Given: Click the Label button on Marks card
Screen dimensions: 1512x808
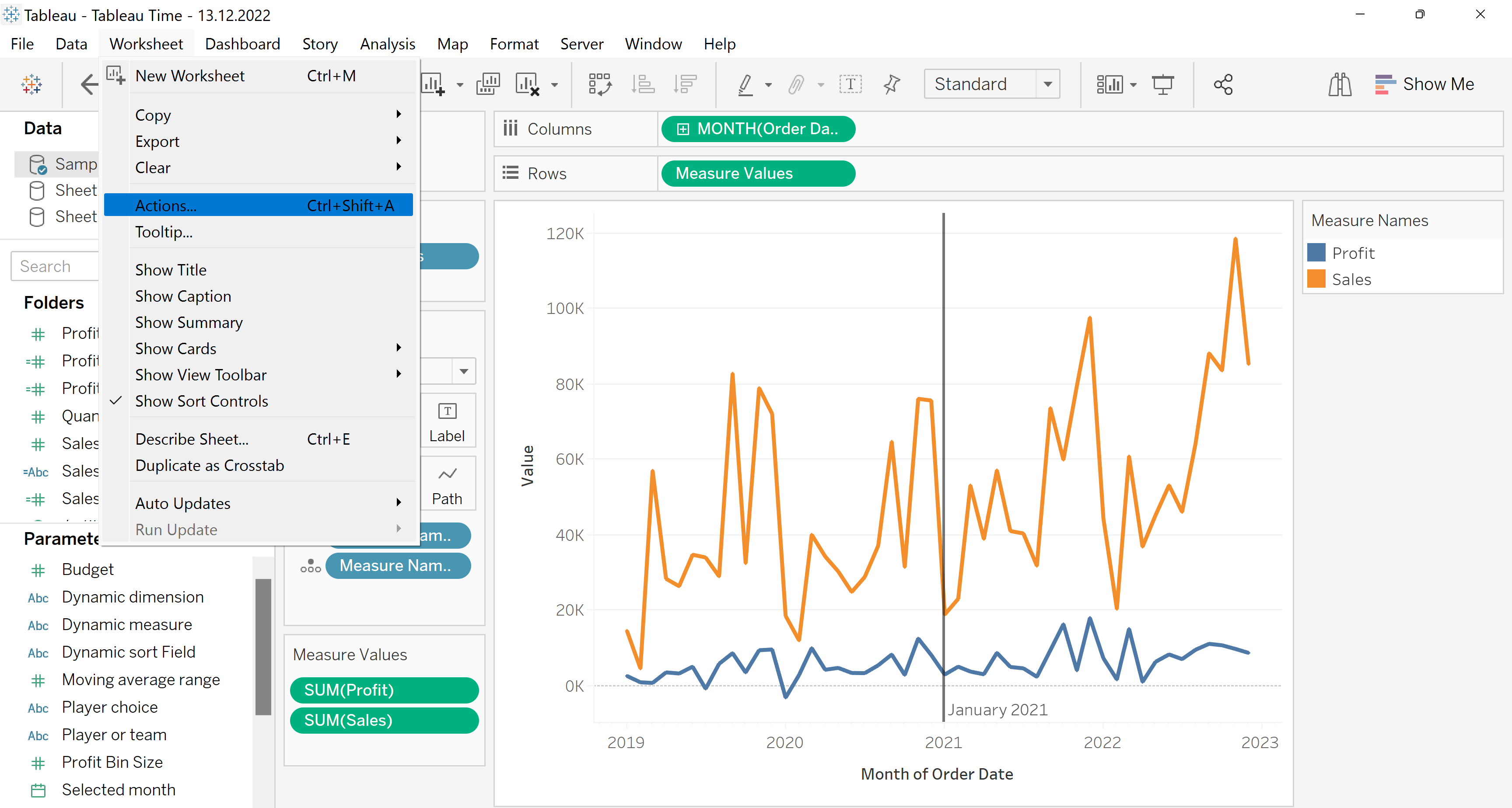Looking at the screenshot, I should [447, 421].
